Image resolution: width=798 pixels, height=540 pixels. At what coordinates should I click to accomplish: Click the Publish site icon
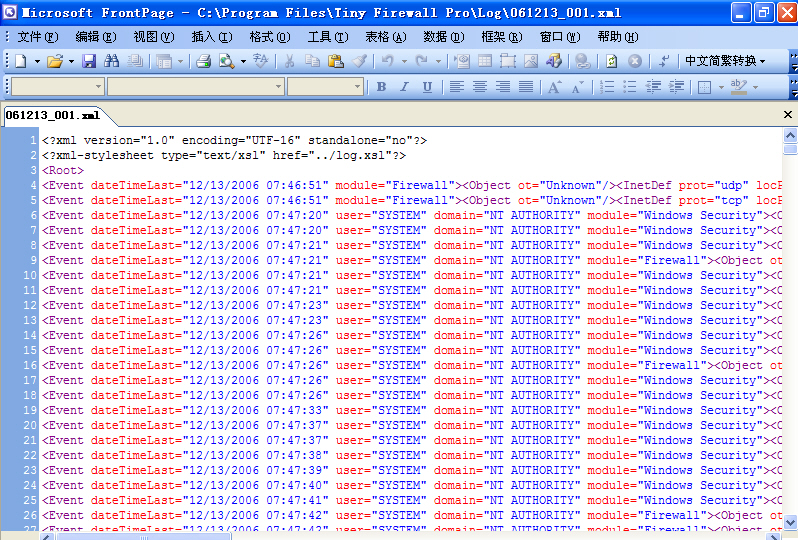point(135,62)
